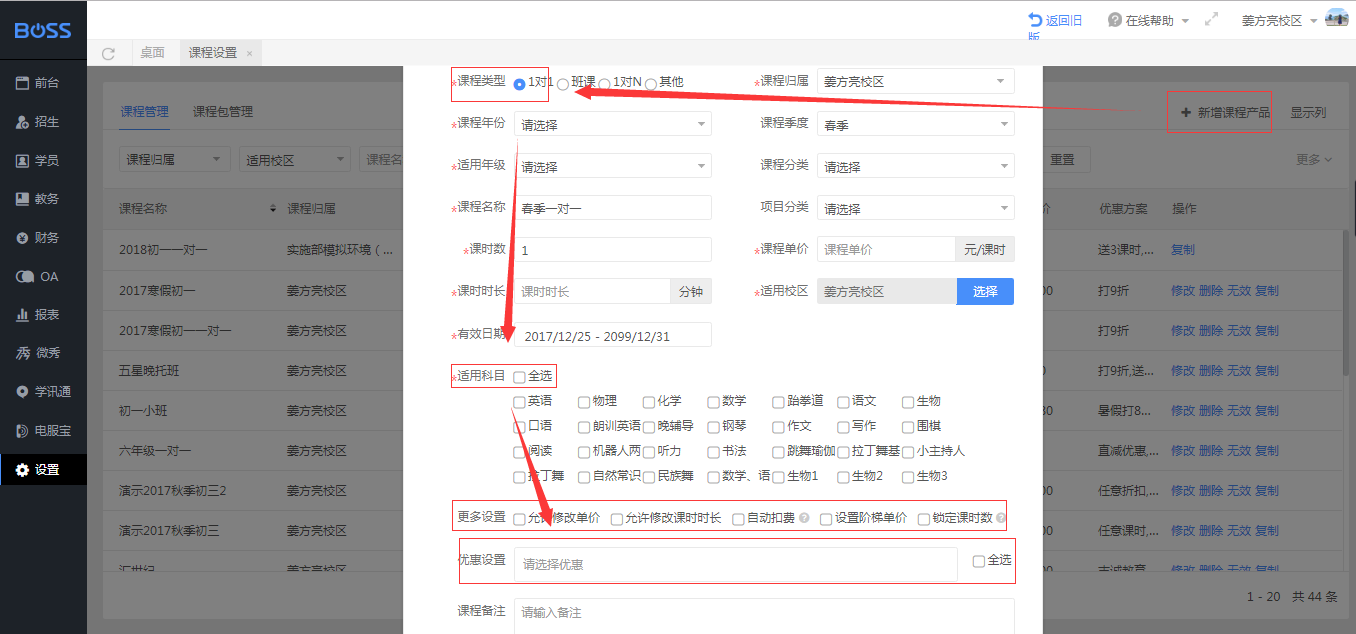The height and width of the screenshot is (634, 1356).
Task: Click 选择 button for 适用校区
Action: (x=985, y=291)
